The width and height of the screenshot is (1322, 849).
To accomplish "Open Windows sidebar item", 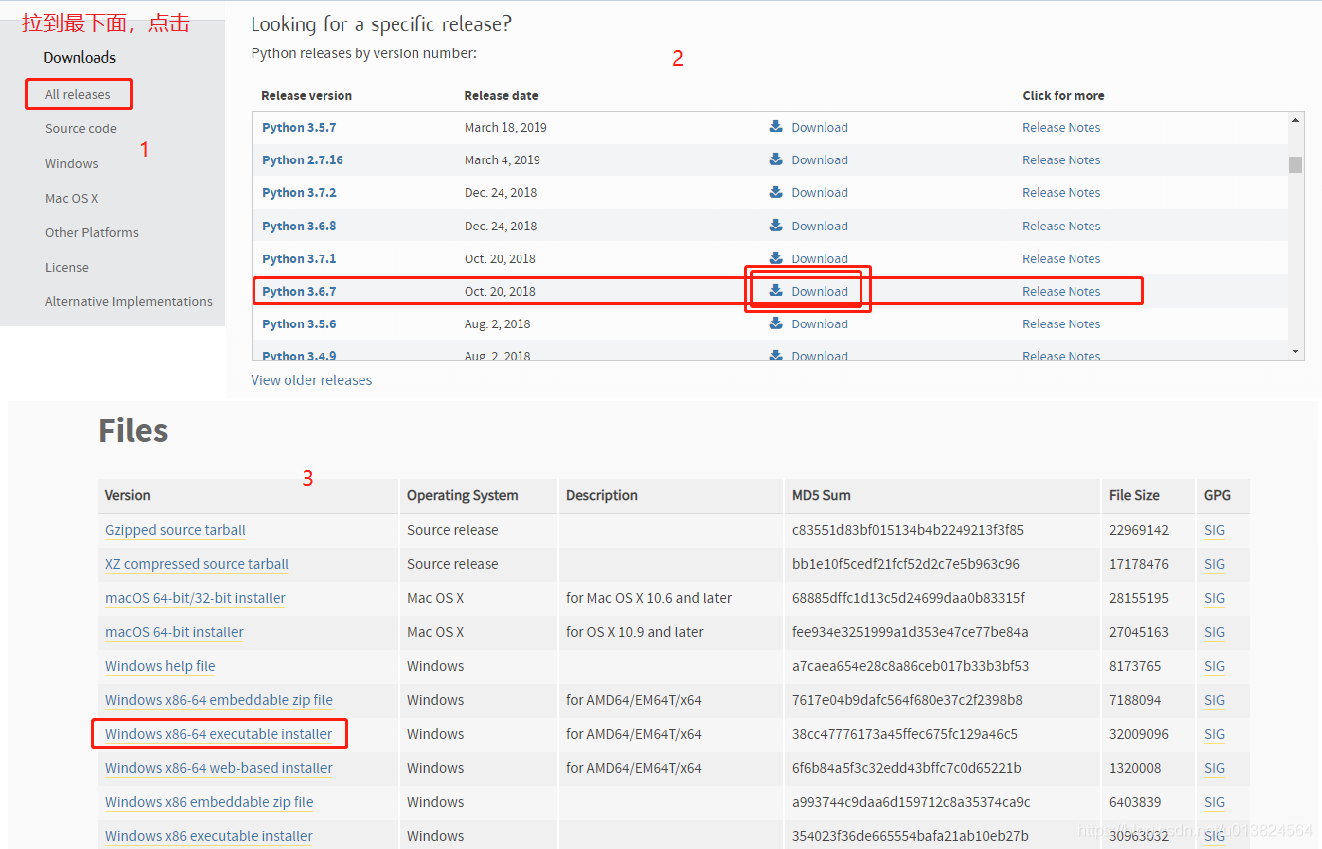I will click(72, 164).
